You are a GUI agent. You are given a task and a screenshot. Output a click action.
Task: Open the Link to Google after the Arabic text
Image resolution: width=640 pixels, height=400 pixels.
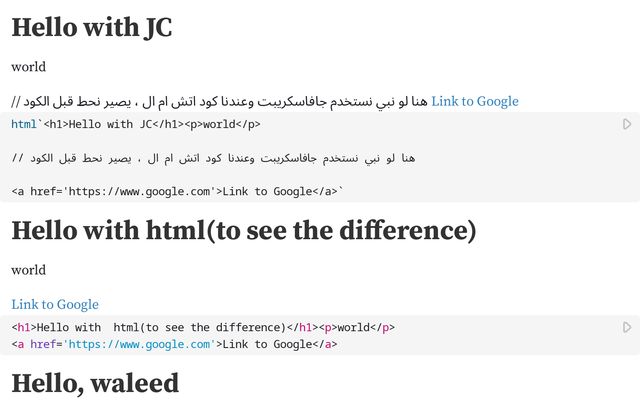tap(475, 101)
